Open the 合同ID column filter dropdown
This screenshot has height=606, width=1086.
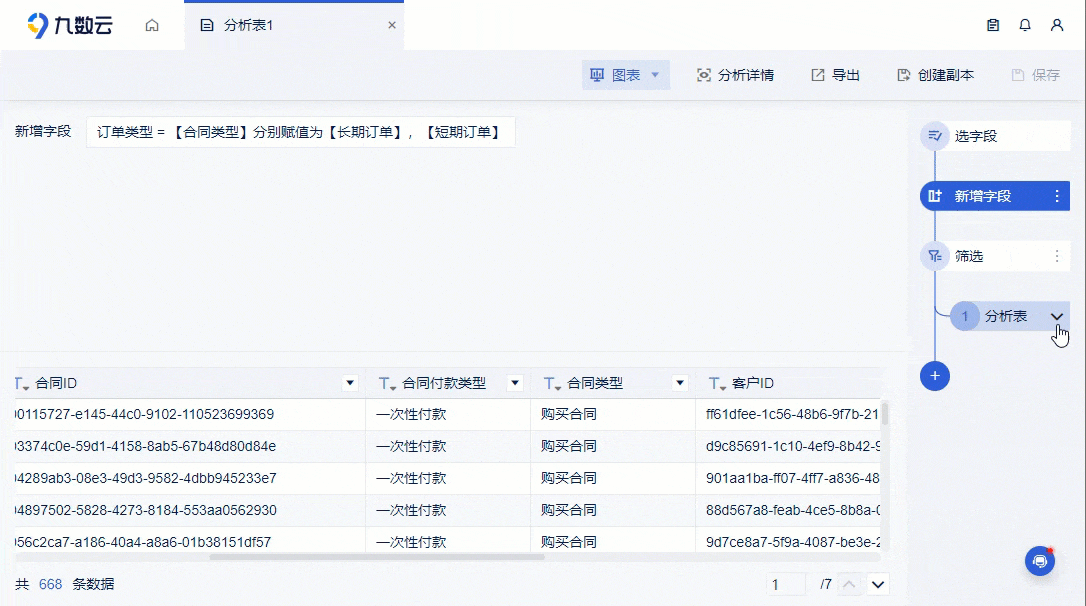(350, 382)
